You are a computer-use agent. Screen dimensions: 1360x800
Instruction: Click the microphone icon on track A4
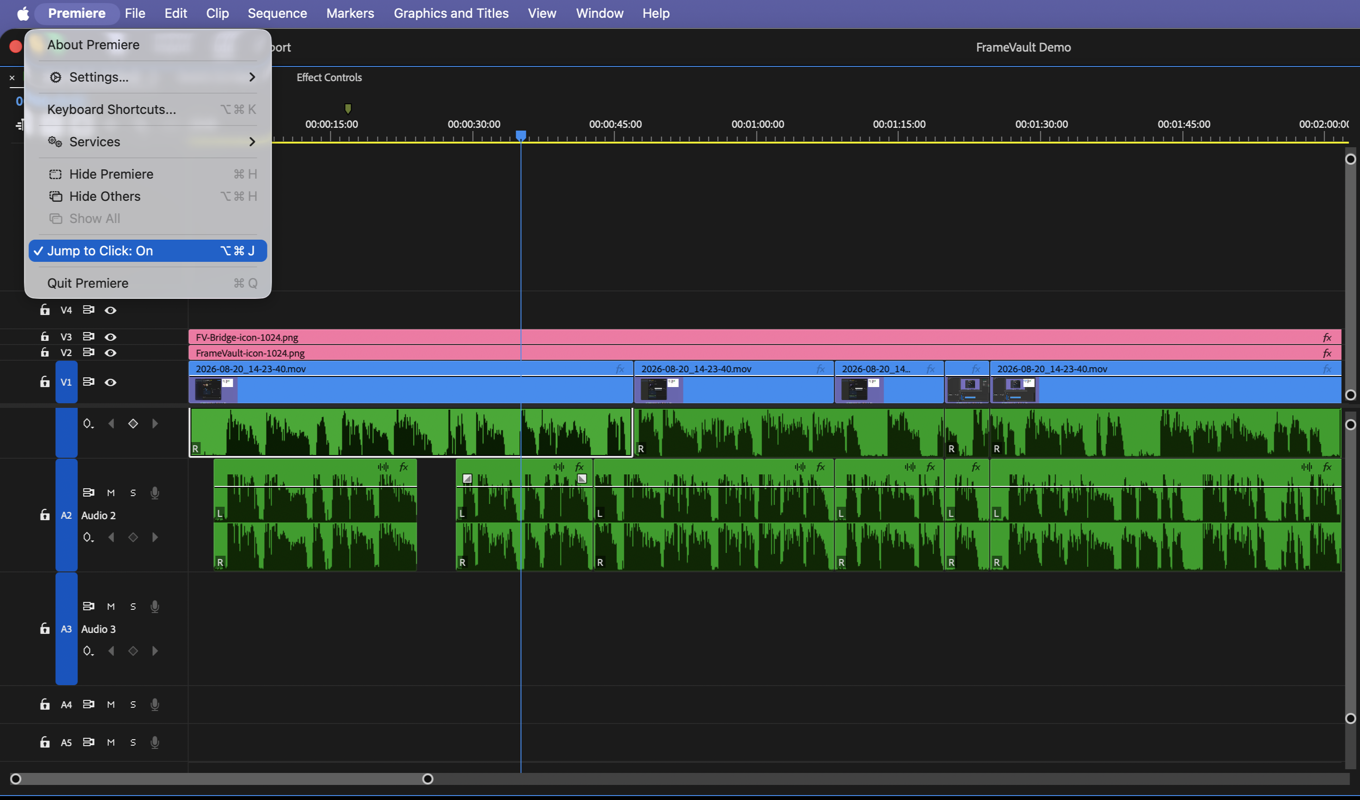tap(155, 705)
